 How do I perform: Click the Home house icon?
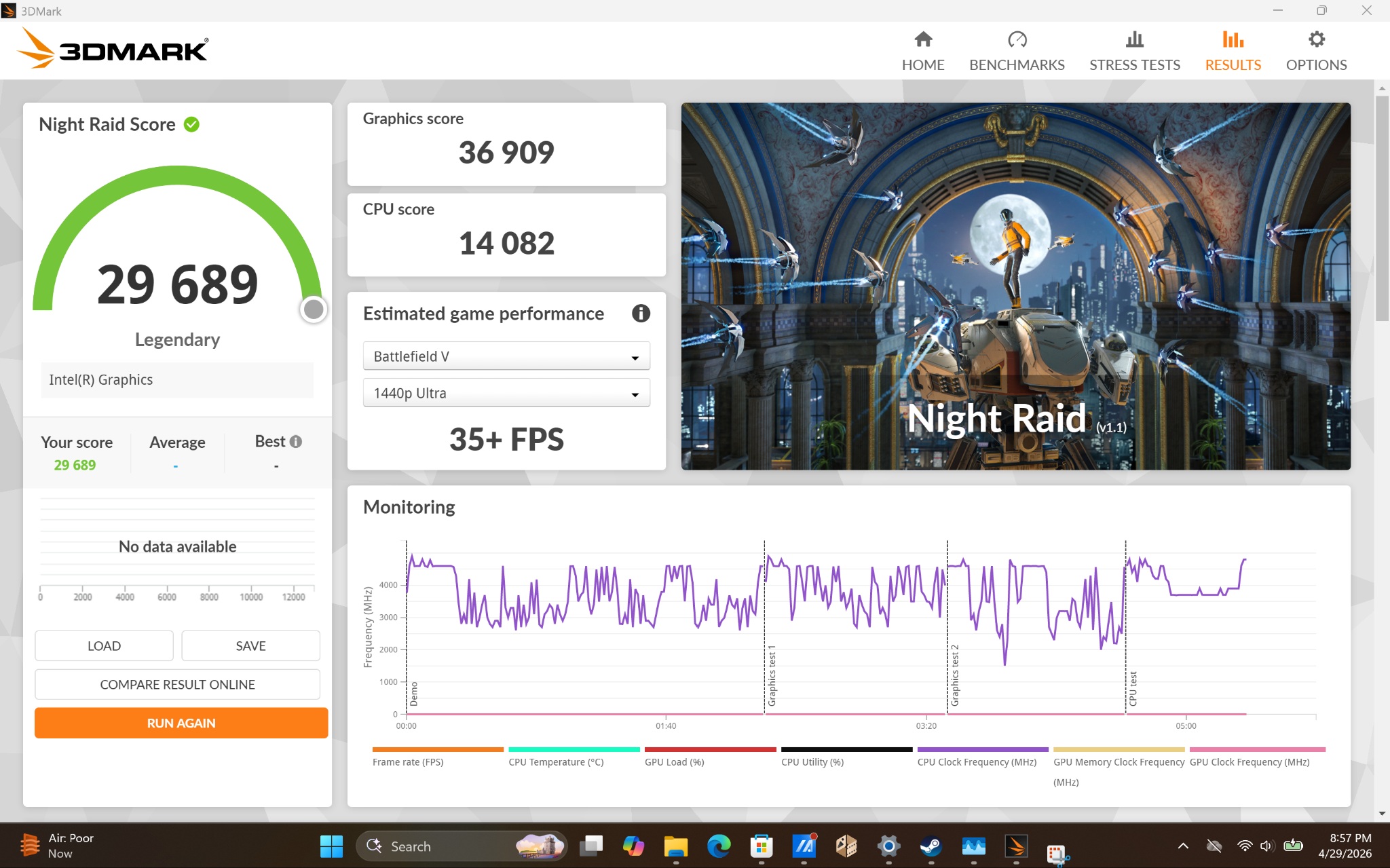[x=922, y=39]
